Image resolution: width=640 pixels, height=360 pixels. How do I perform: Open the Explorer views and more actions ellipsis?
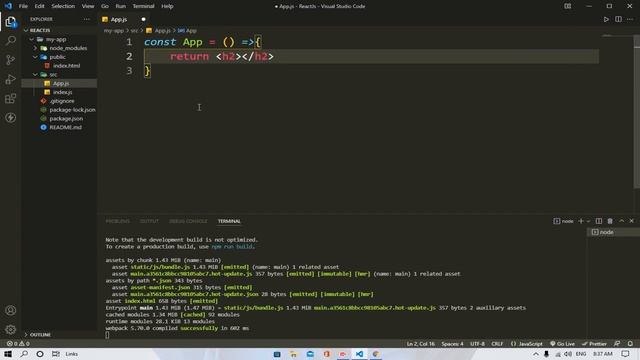tap(87, 19)
